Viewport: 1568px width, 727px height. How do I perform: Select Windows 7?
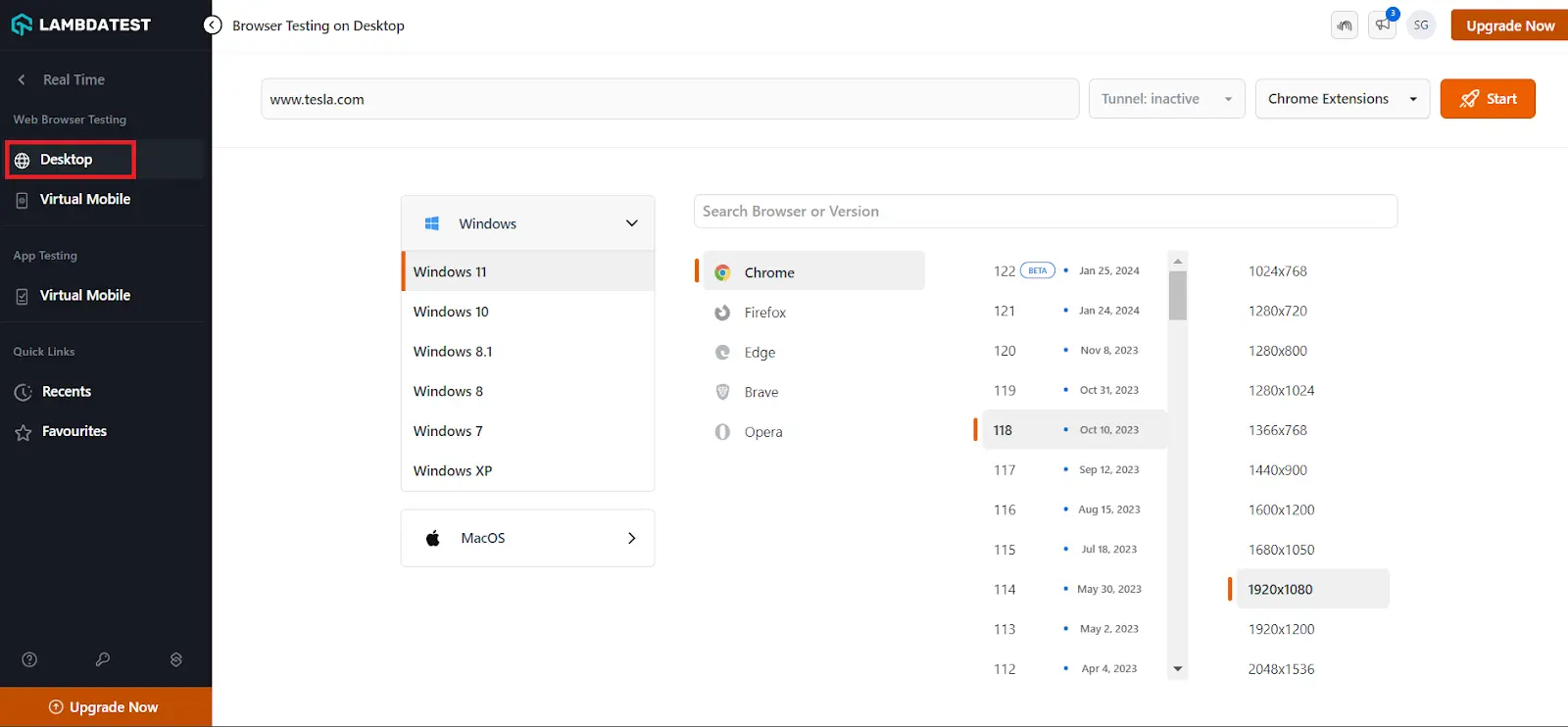(x=527, y=431)
